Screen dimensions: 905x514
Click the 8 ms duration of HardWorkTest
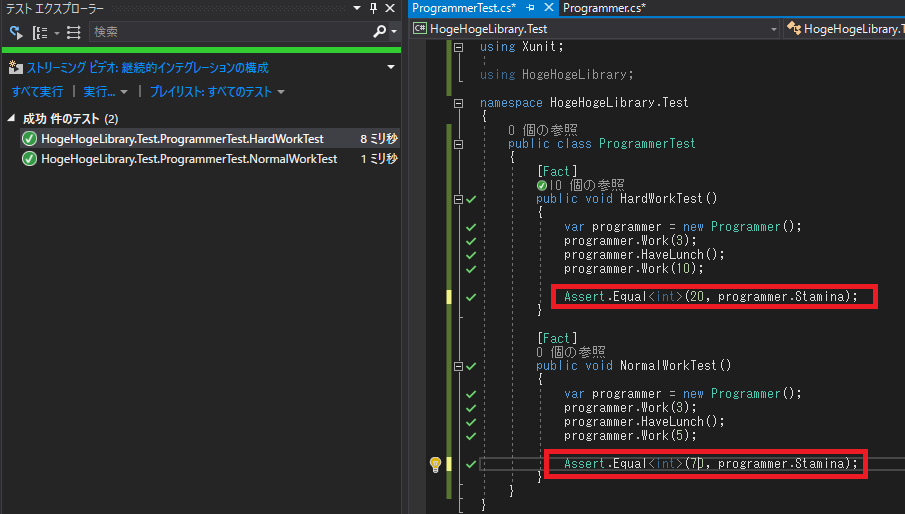click(379, 138)
